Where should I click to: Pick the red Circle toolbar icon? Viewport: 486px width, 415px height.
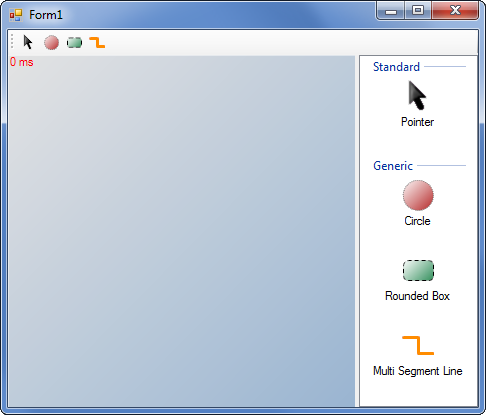click(x=51, y=43)
